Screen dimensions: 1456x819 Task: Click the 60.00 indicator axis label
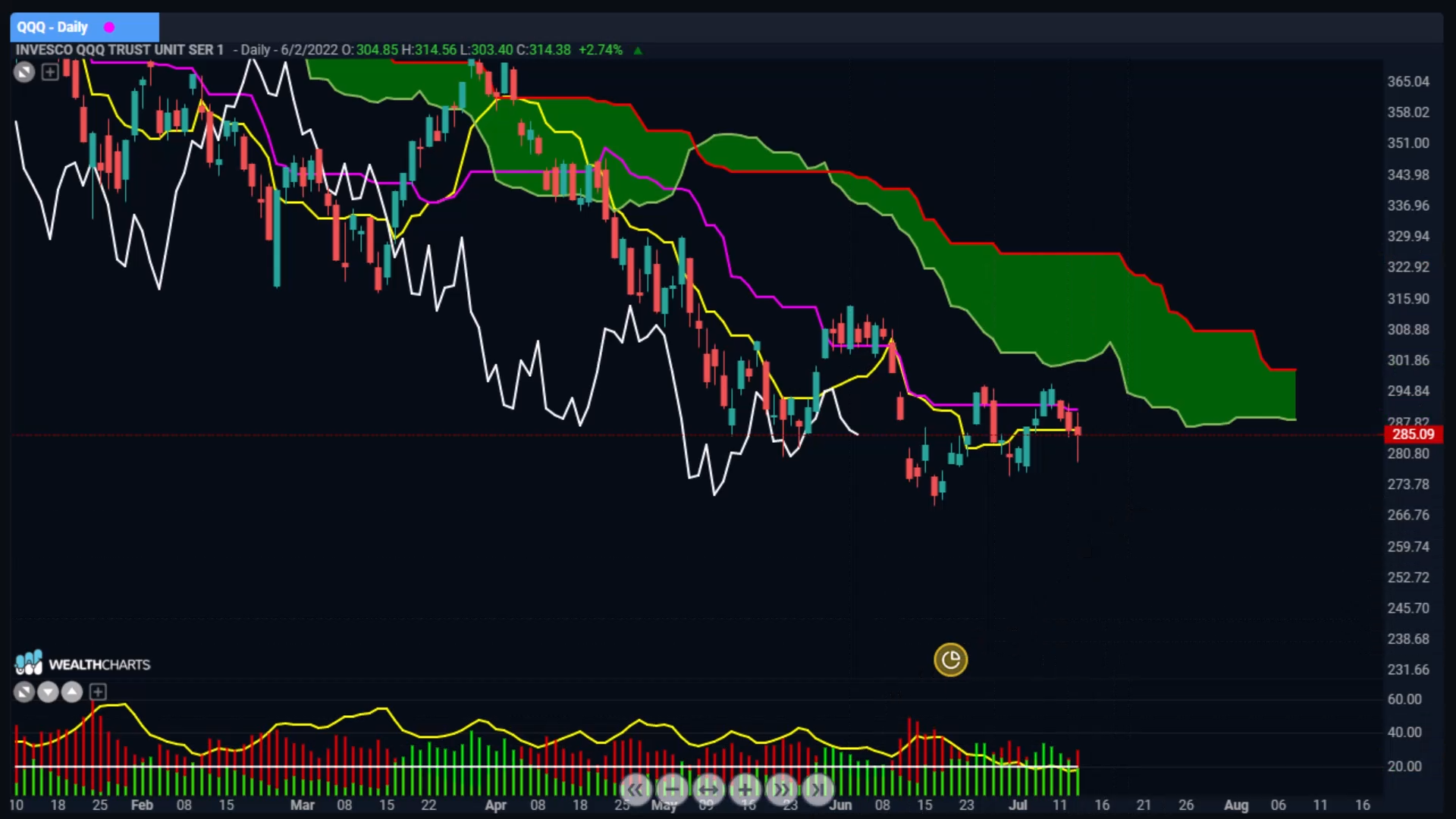point(1404,699)
